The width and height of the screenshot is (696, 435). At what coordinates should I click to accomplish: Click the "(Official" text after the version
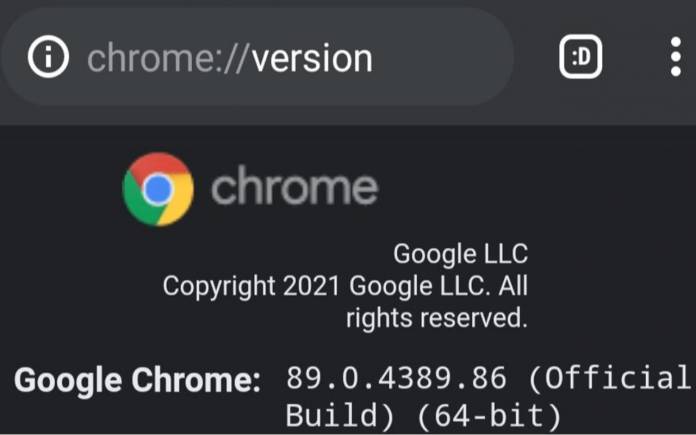click(609, 378)
